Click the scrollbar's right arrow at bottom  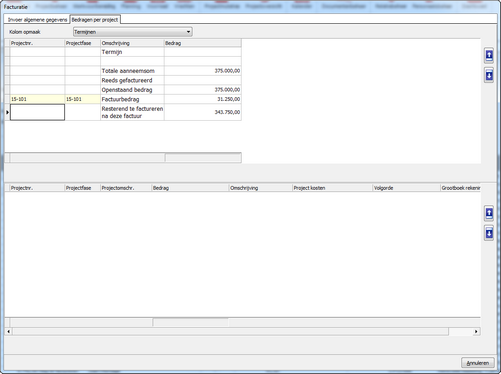click(476, 331)
